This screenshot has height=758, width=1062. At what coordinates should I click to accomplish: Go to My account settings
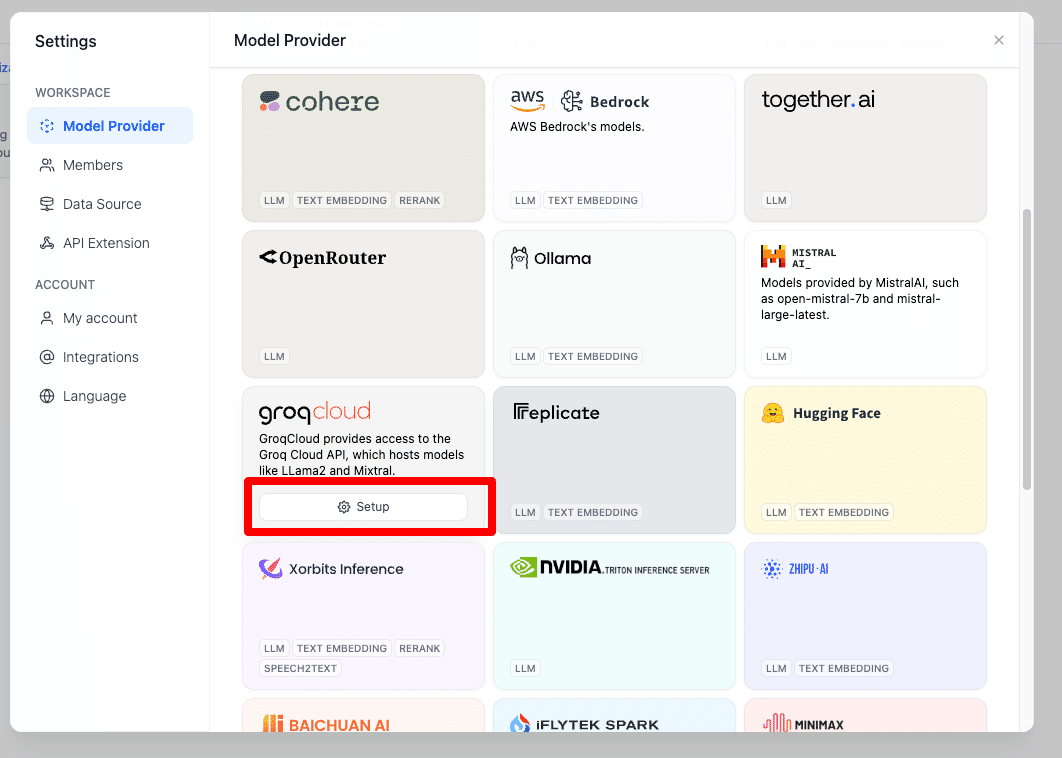[x=110, y=318]
